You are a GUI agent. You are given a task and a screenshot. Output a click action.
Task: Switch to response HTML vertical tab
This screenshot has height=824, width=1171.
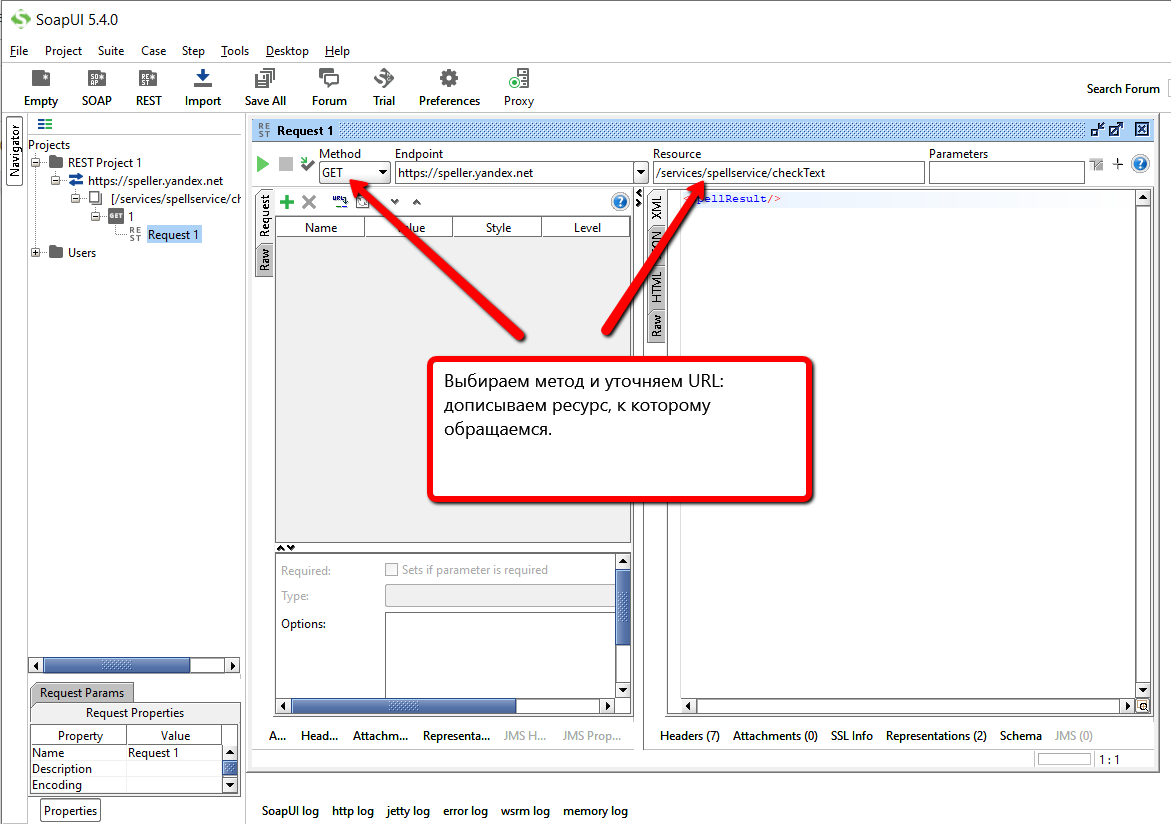(656, 287)
